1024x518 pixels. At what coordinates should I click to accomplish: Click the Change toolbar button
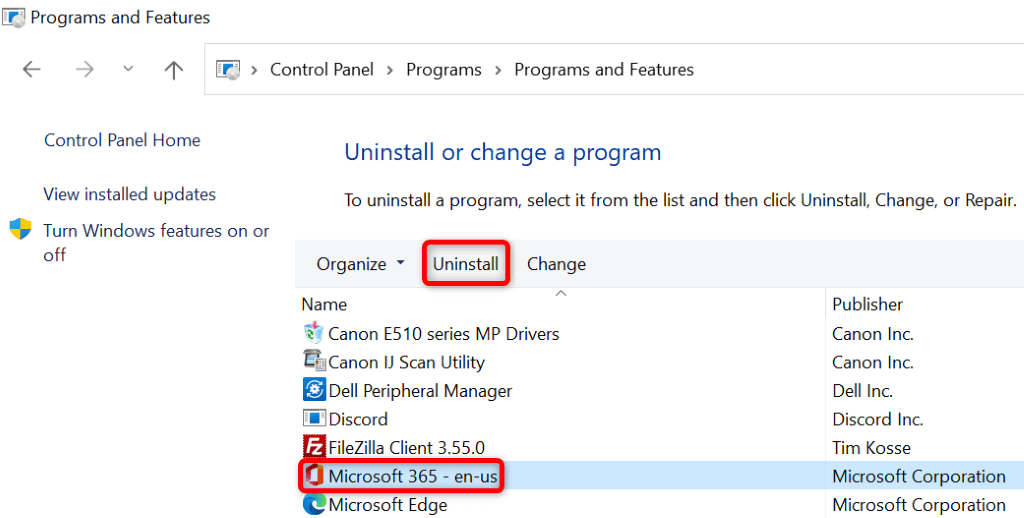click(556, 264)
